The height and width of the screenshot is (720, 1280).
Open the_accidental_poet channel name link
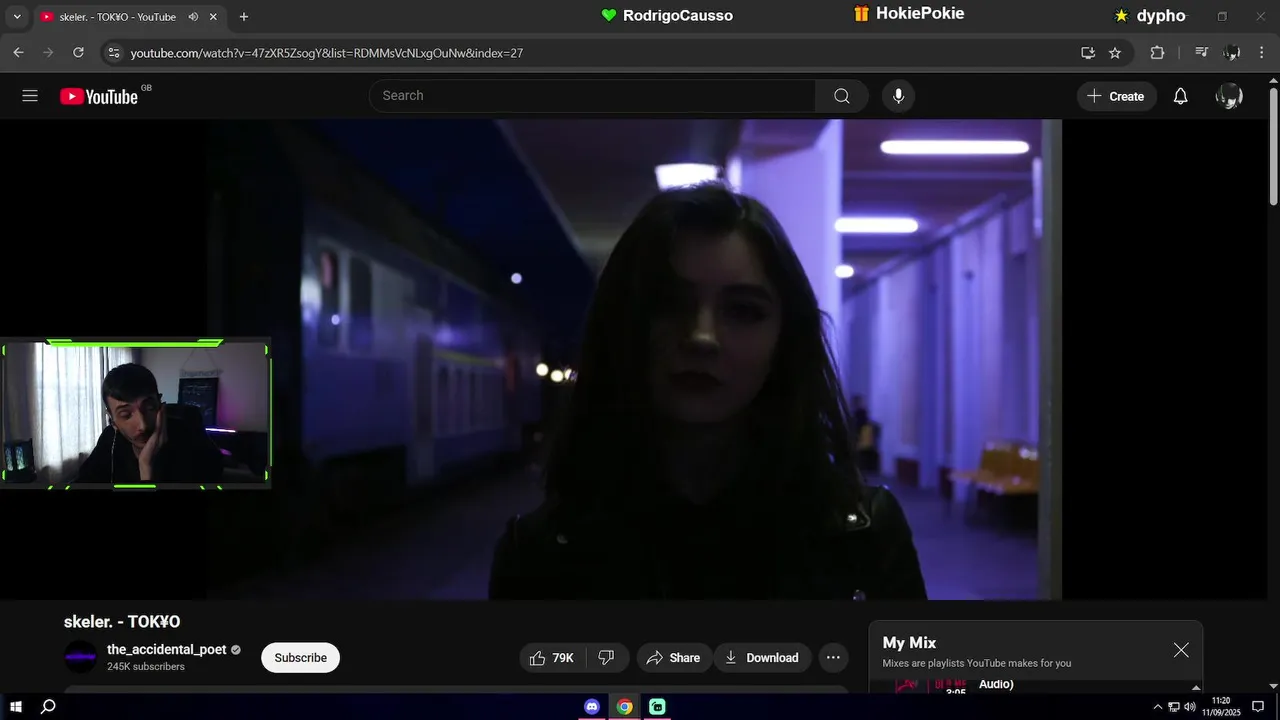click(x=167, y=650)
